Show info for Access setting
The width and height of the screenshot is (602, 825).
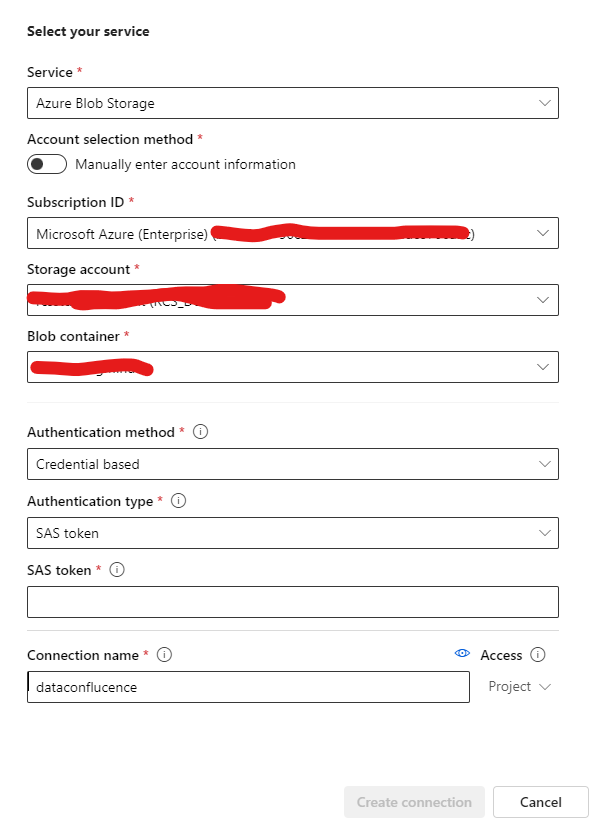pyautogui.click(x=538, y=655)
